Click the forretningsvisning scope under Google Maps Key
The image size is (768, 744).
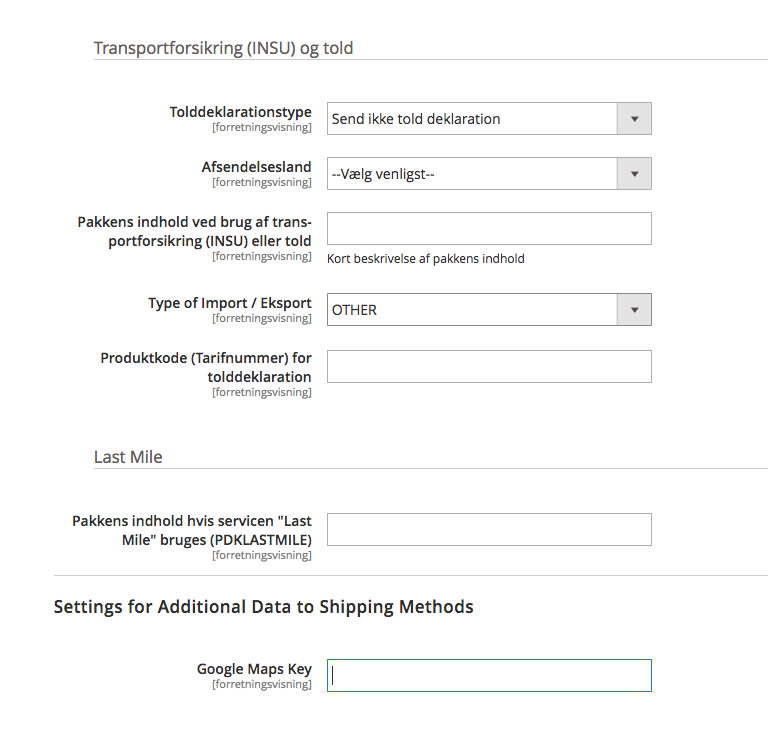pos(261,684)
